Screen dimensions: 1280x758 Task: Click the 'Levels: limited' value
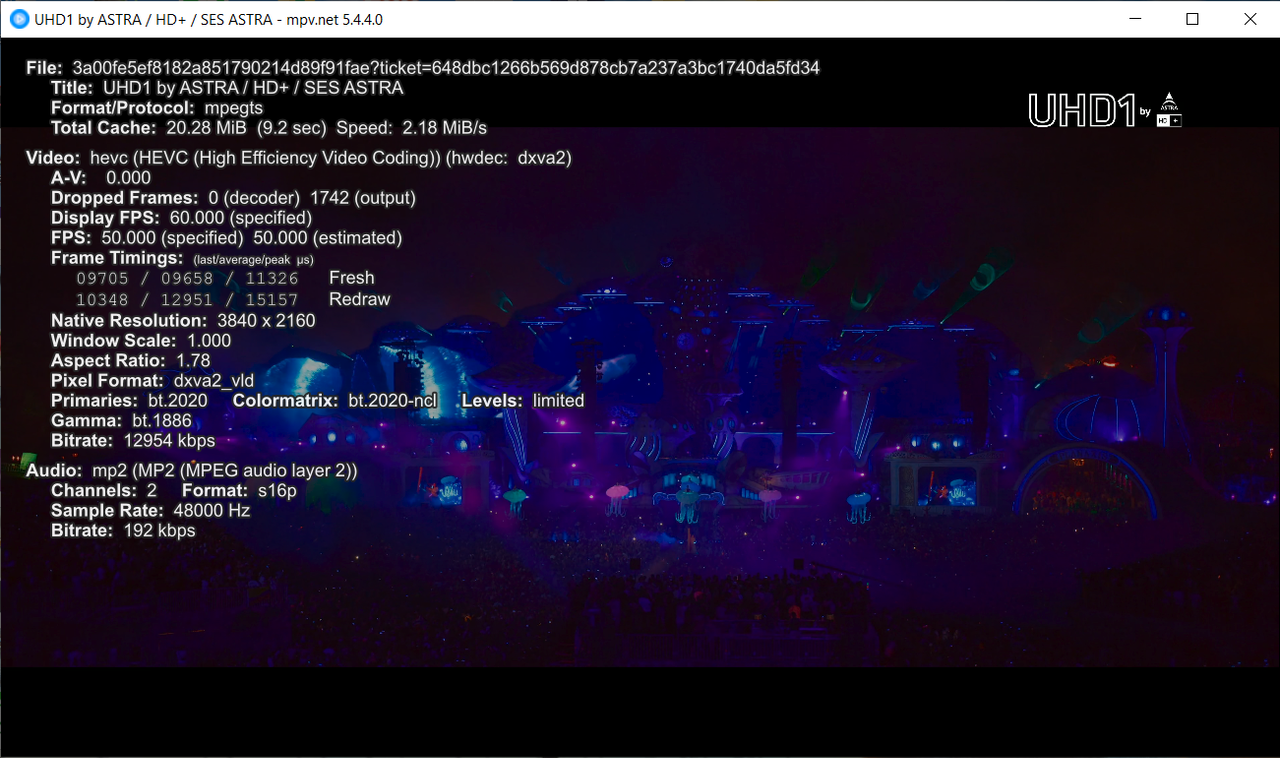pos(523,401)
